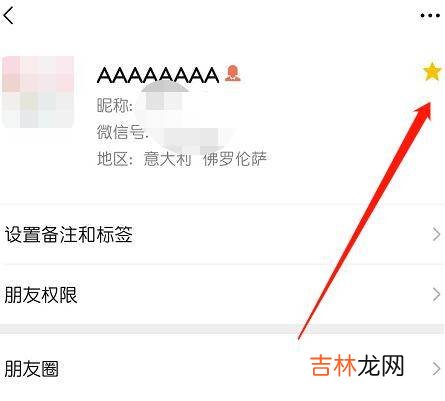
Task: Tap the chevron on 朋友权限 row
Action: click(x=436, y=295)
